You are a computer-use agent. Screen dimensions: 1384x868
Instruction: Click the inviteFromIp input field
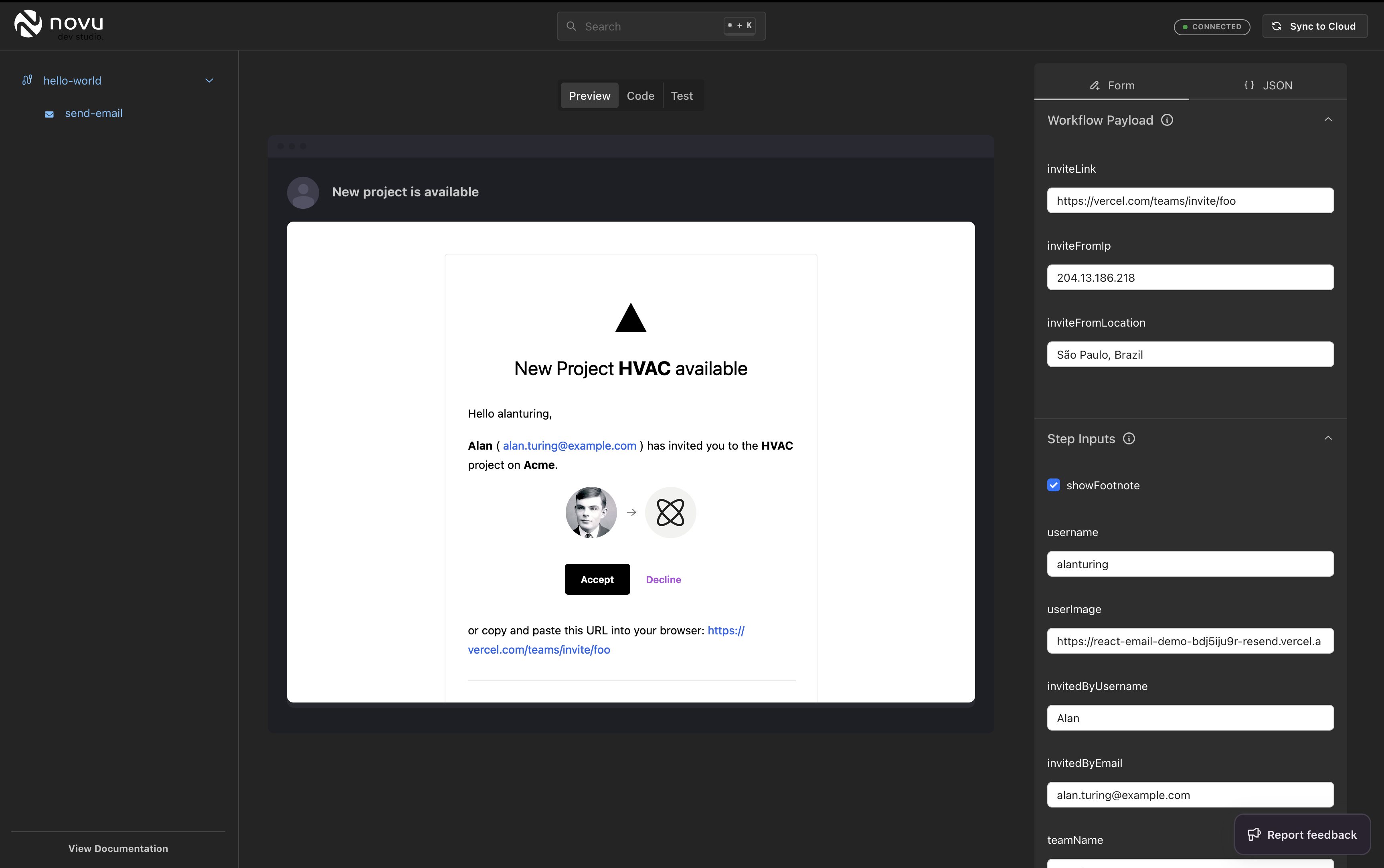point(1190,278)
